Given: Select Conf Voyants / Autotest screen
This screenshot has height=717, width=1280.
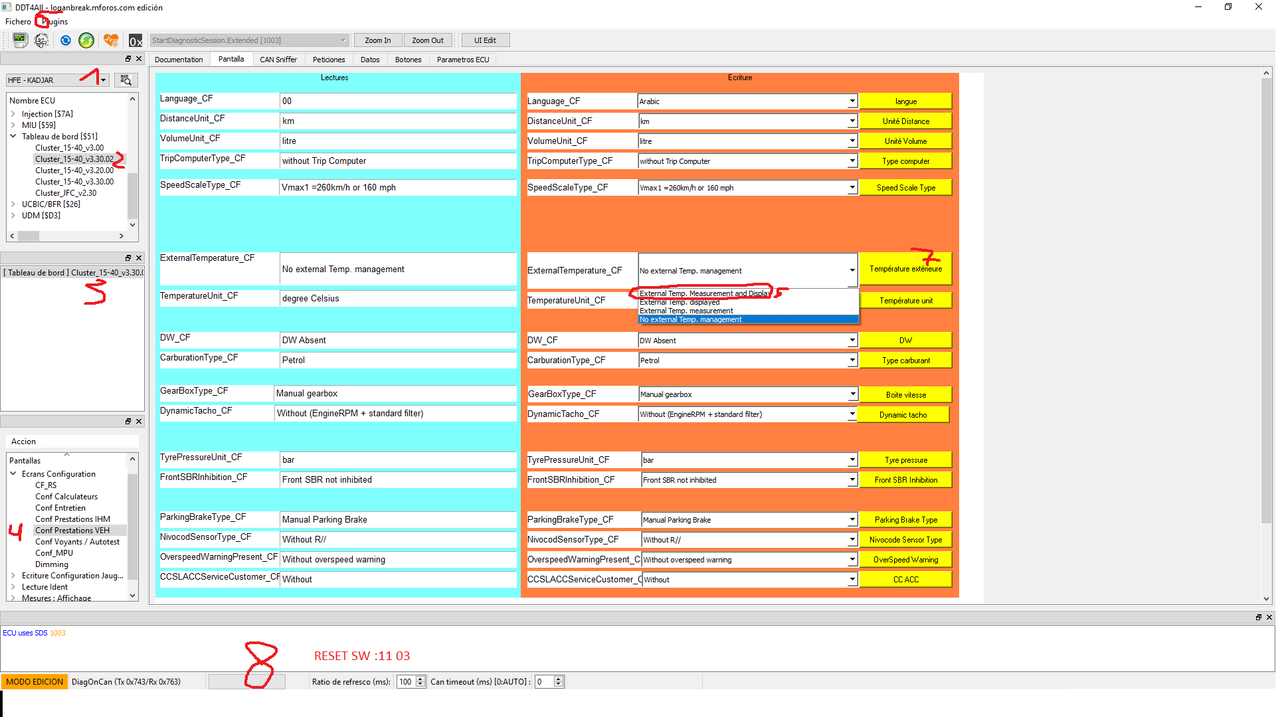Looking at the screenshot, I should coord(77,542).
